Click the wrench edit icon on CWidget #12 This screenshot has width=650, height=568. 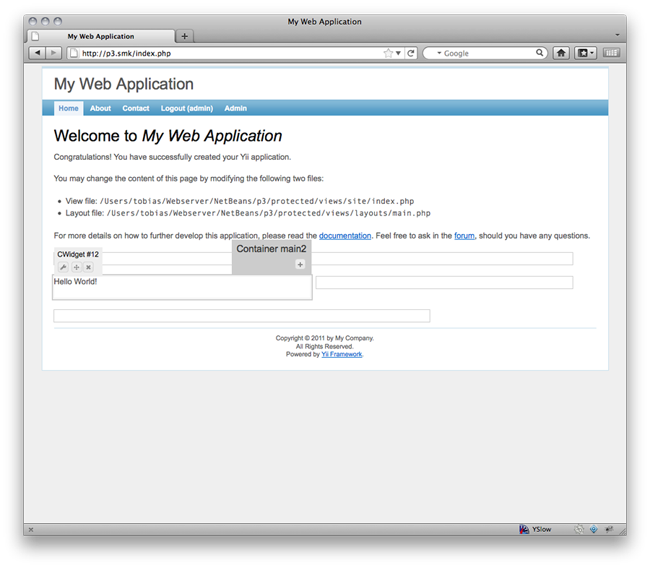(63, 267)
